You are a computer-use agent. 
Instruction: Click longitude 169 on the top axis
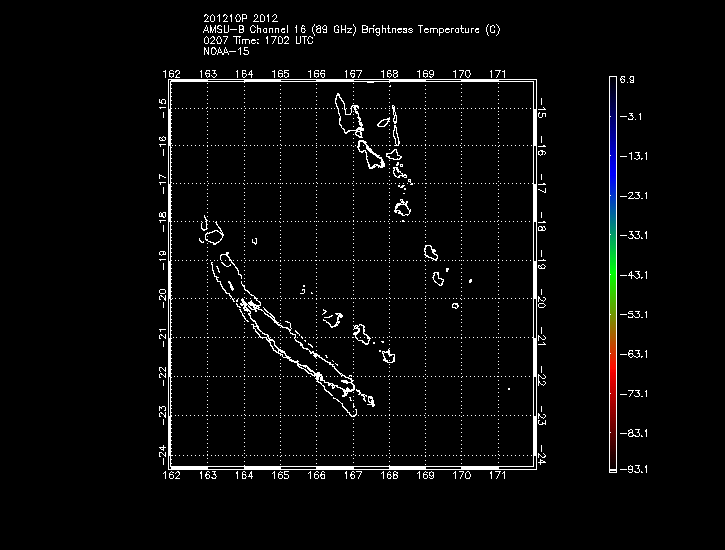click(425, 74)
